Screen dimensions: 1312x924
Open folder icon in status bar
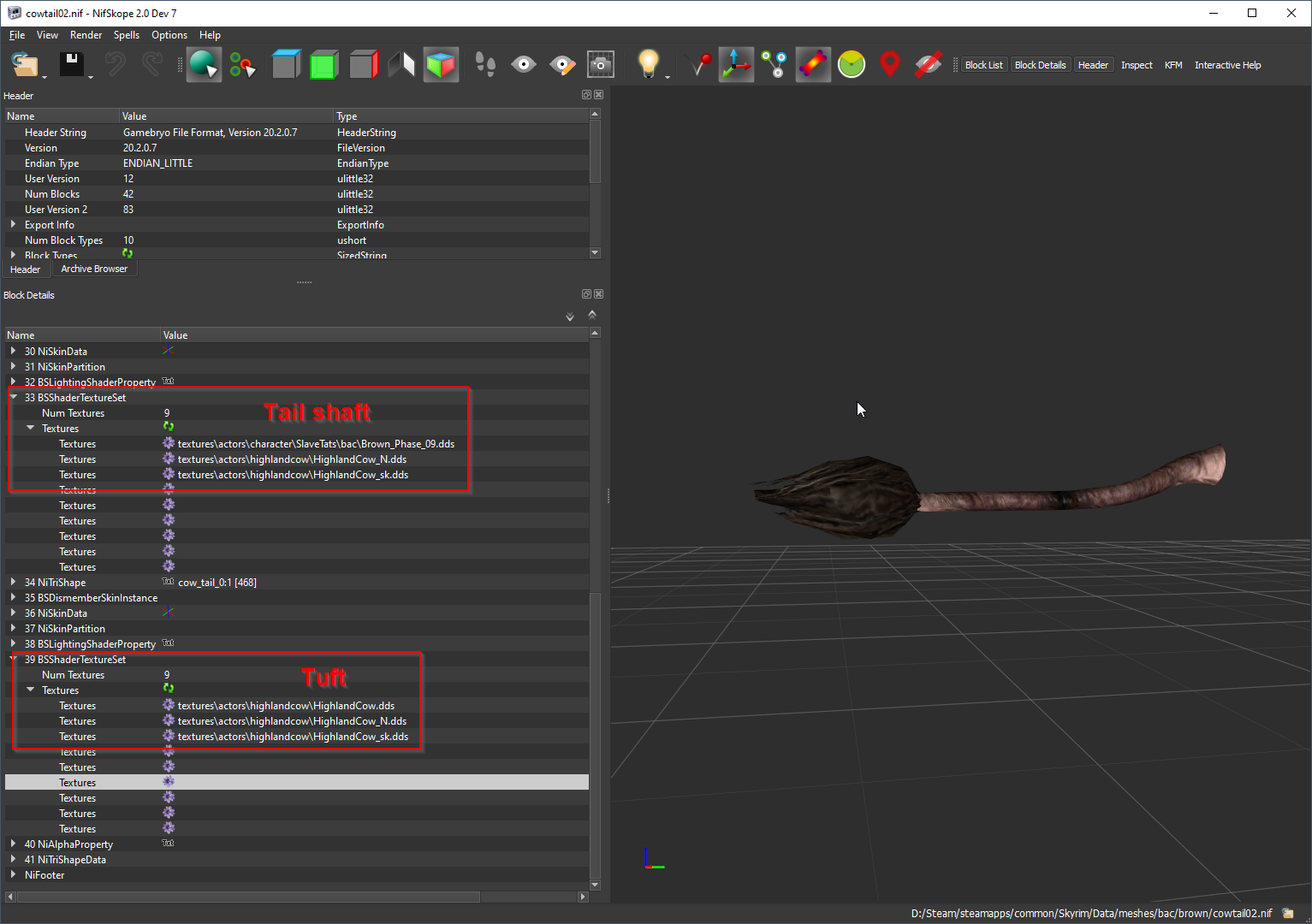(1288, 913)
